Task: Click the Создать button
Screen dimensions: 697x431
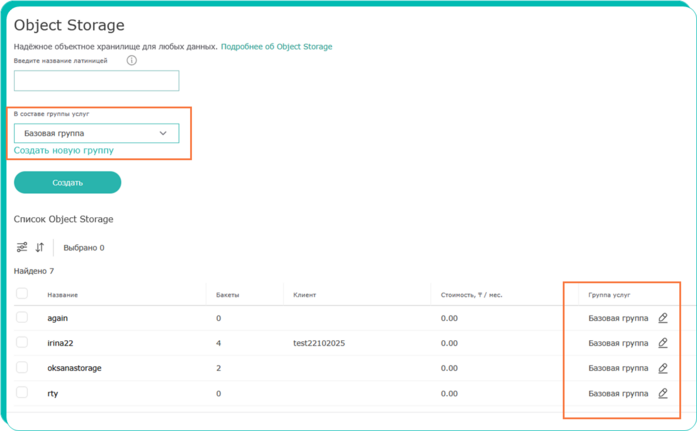Action: 67,183
